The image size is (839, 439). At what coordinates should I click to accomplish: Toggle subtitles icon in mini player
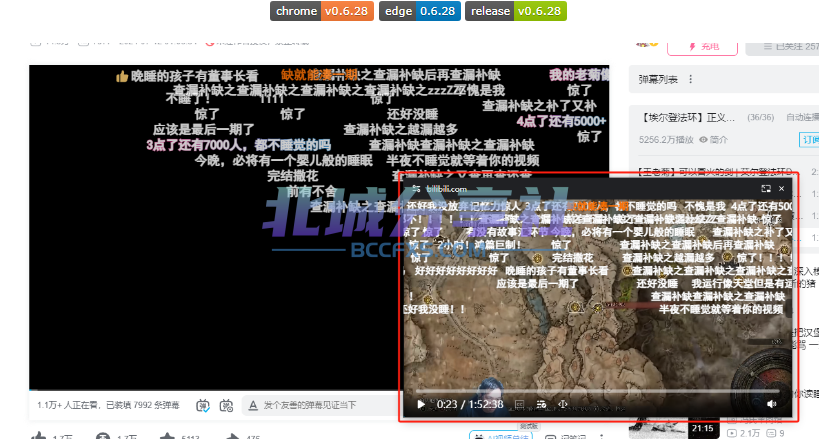[518, 404]
